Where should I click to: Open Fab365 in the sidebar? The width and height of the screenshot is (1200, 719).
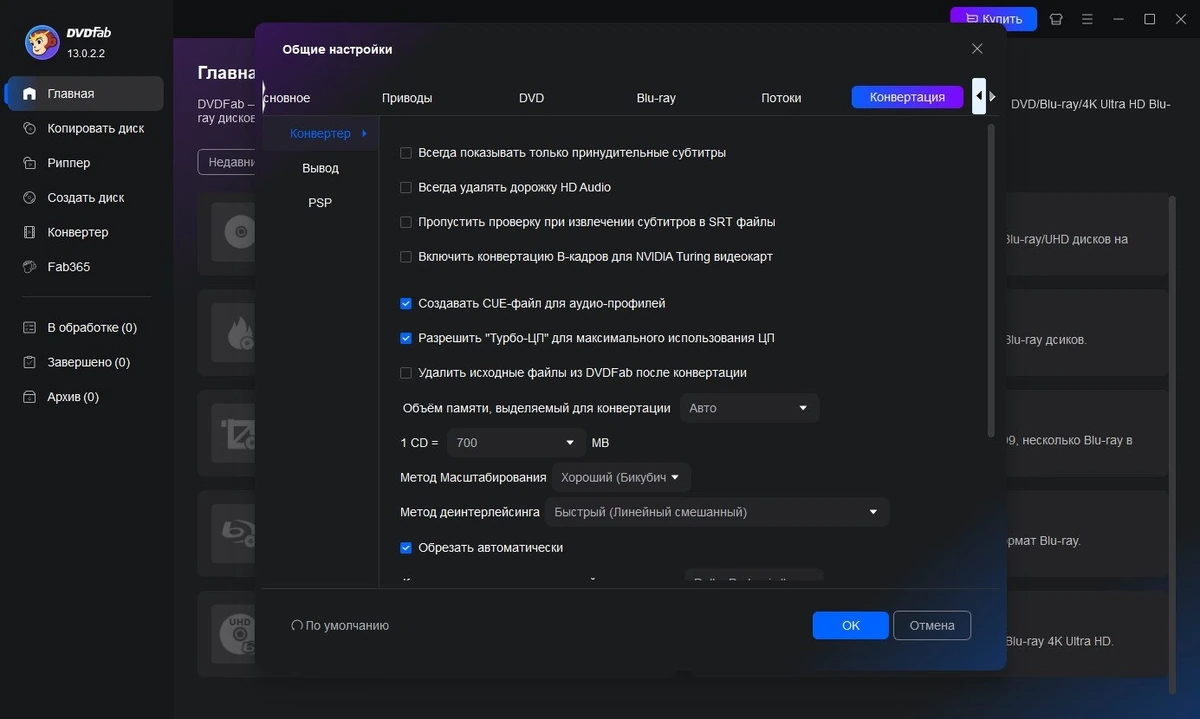pos(84,267)
